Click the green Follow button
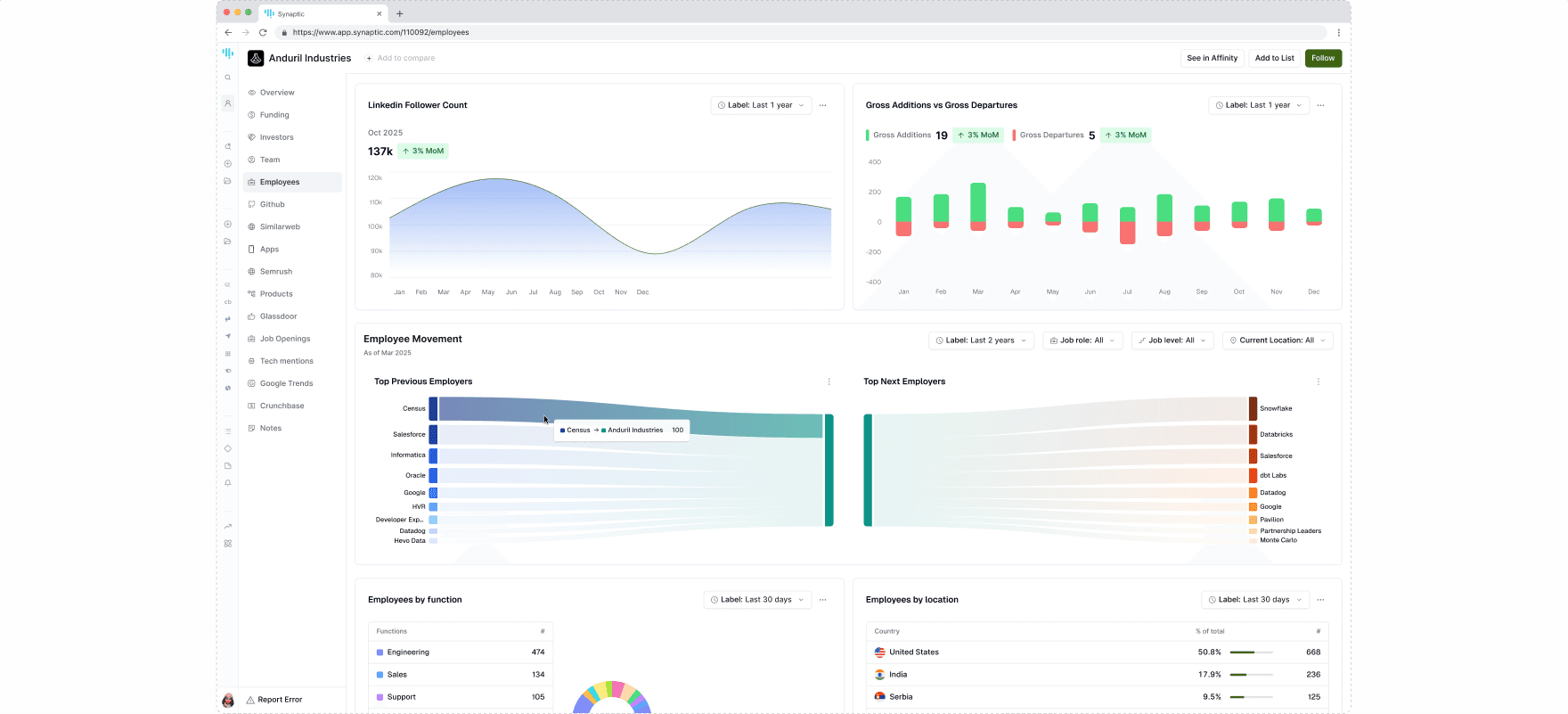Image resolution: width=1568 pixels, height=714 pixels. (1323, 58)
